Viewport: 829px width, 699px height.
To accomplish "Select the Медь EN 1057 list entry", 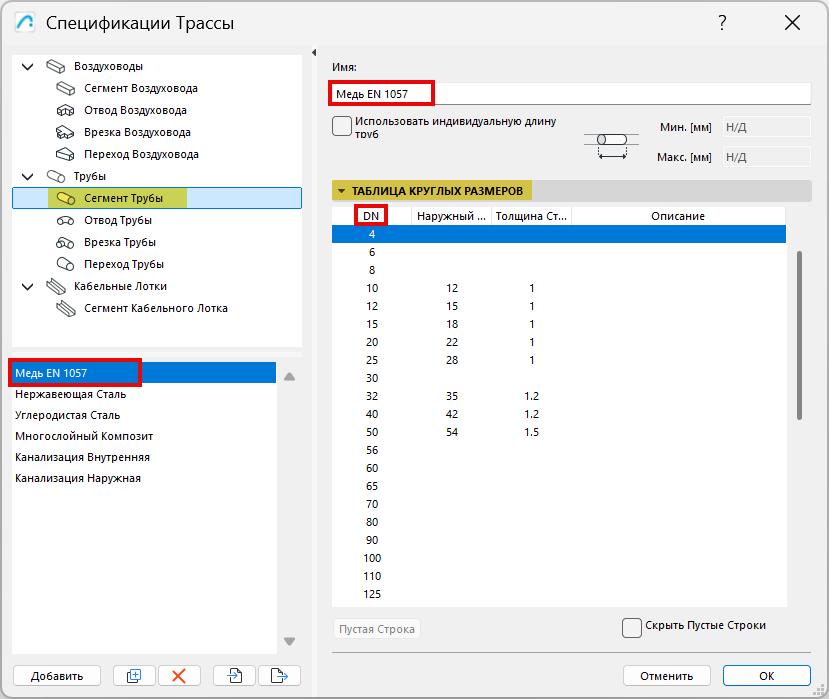I will pos(143,373).
